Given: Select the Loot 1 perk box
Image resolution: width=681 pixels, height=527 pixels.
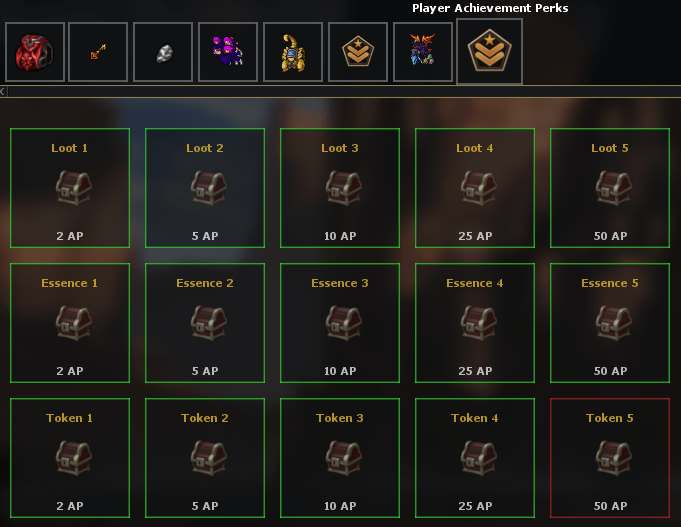Looking at the screenshot, I should pos(70,188).
